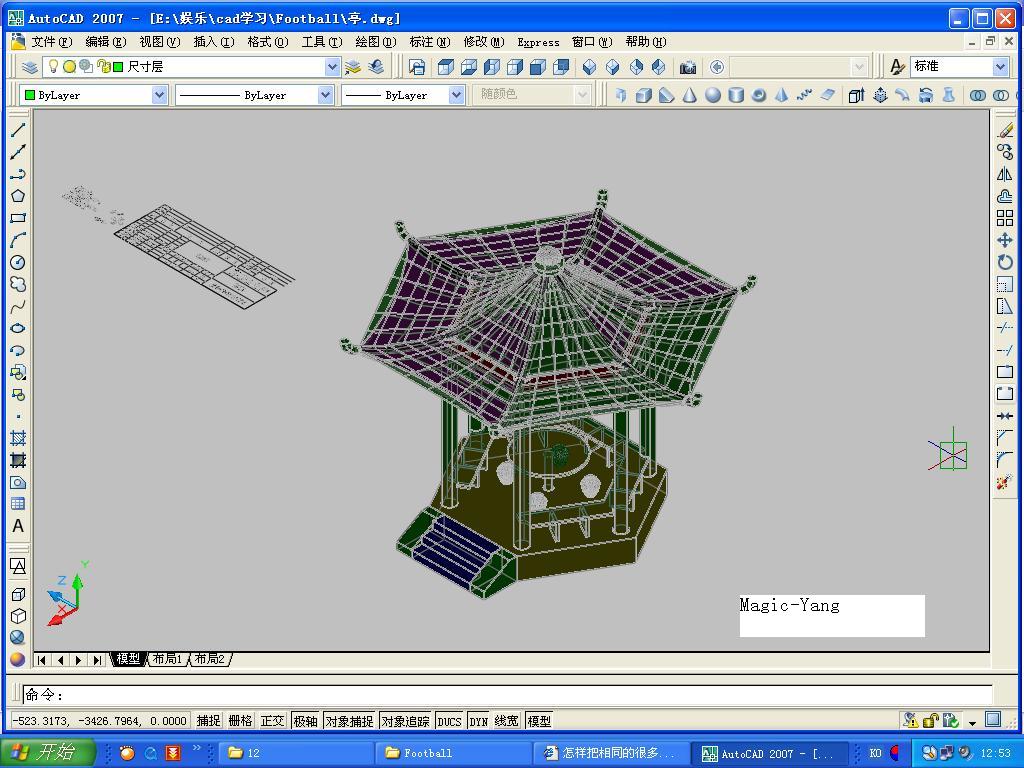Select the Spline draw tool
Viewport: 1024px width, 768px height.
(18, 306)
